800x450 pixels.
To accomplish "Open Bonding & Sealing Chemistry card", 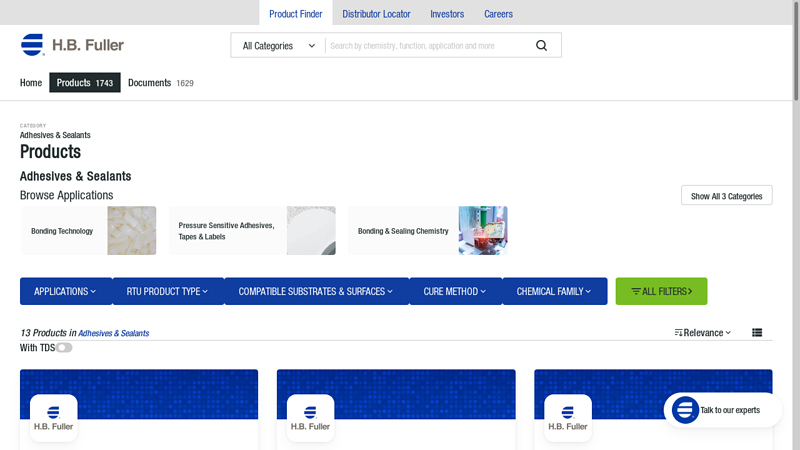I will [428, 231].
